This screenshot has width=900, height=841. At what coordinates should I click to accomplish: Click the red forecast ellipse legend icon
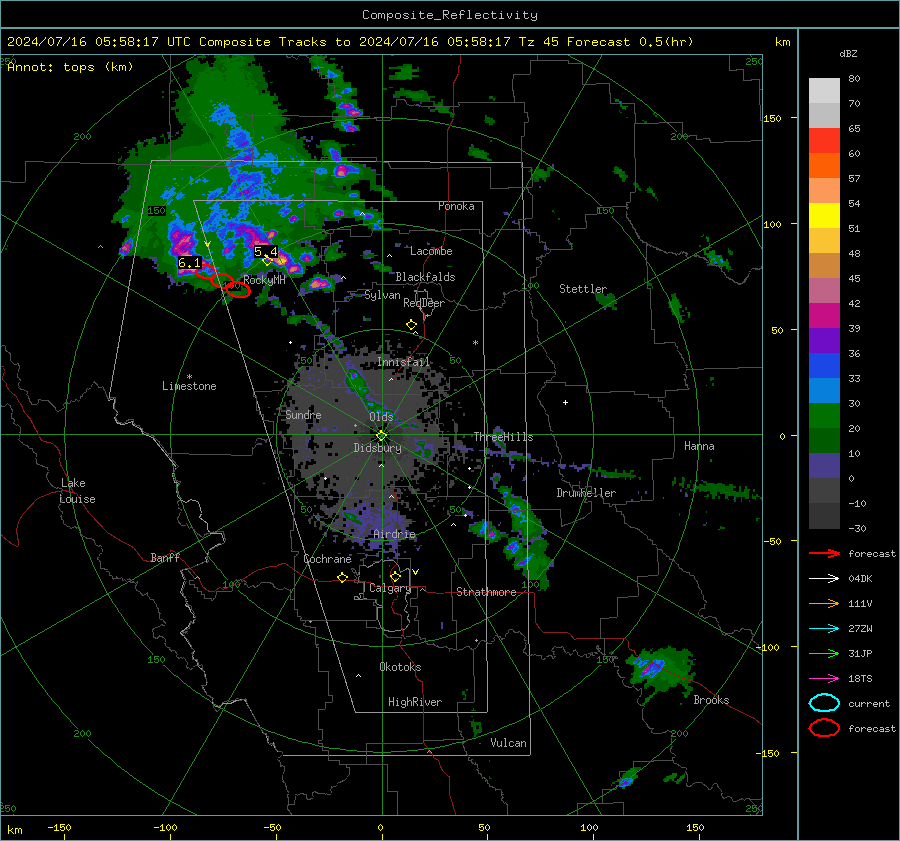coord(824,727)
